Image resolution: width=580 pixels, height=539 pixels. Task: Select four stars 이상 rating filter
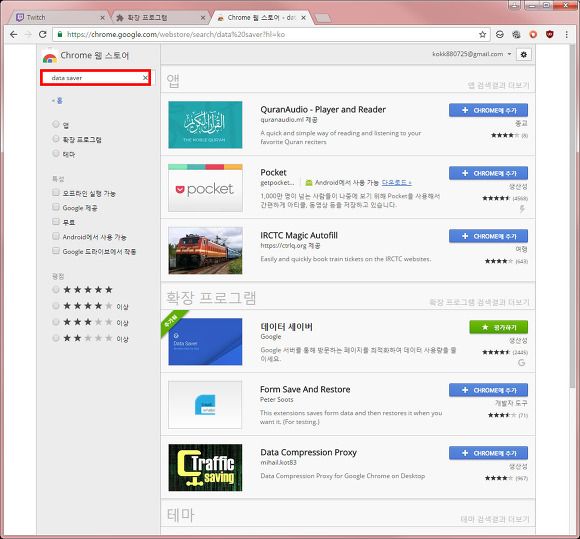[x=55, y=306]
